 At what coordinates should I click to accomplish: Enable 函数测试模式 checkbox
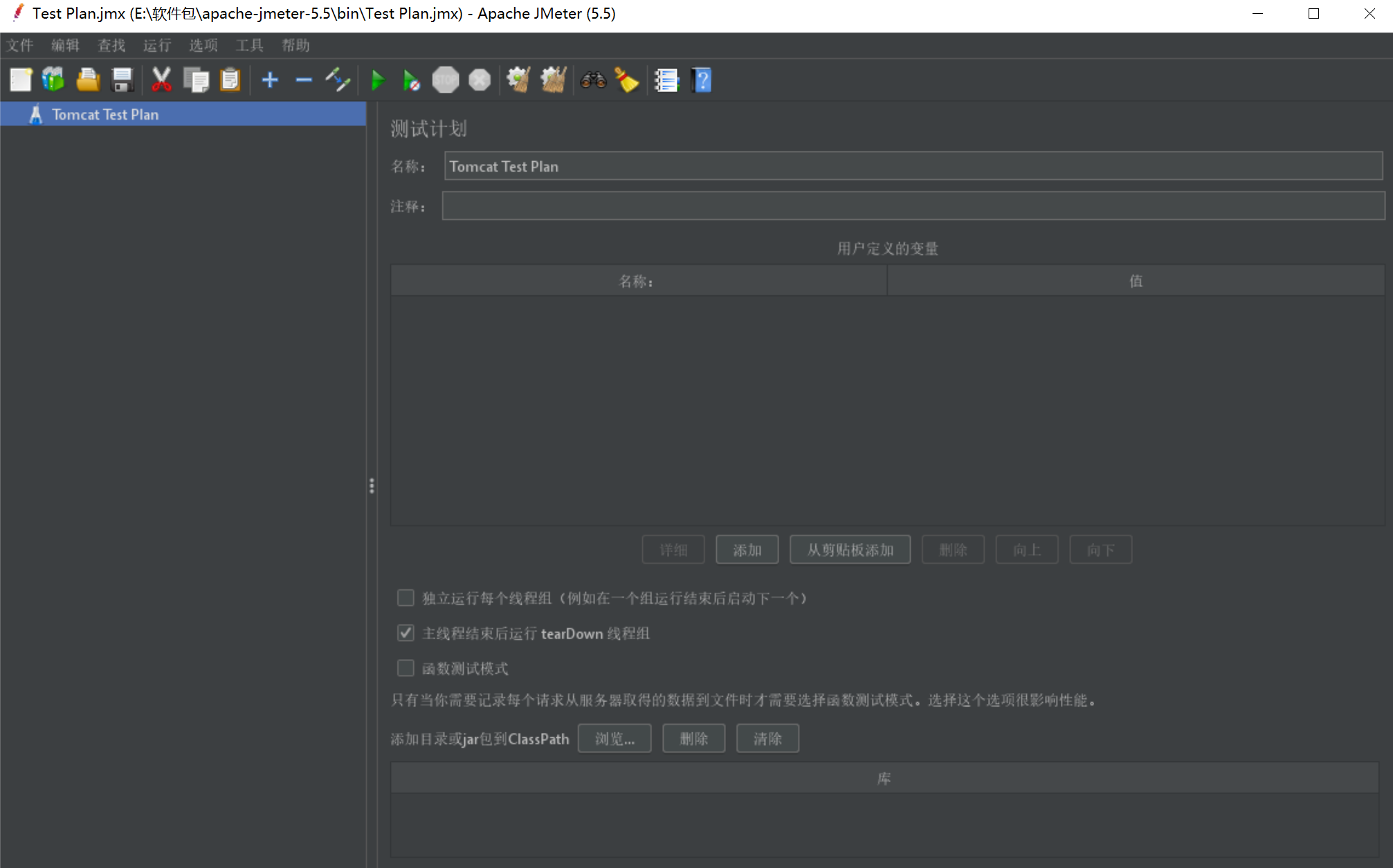[x=406, y=668]
